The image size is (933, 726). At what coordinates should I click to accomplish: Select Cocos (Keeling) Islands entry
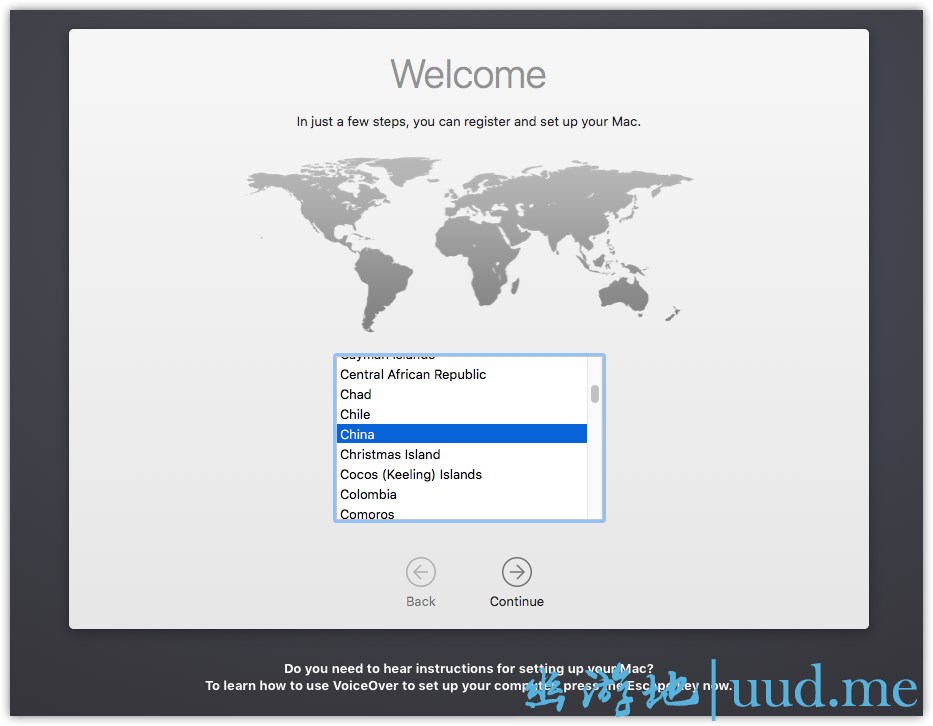[411, 474]
